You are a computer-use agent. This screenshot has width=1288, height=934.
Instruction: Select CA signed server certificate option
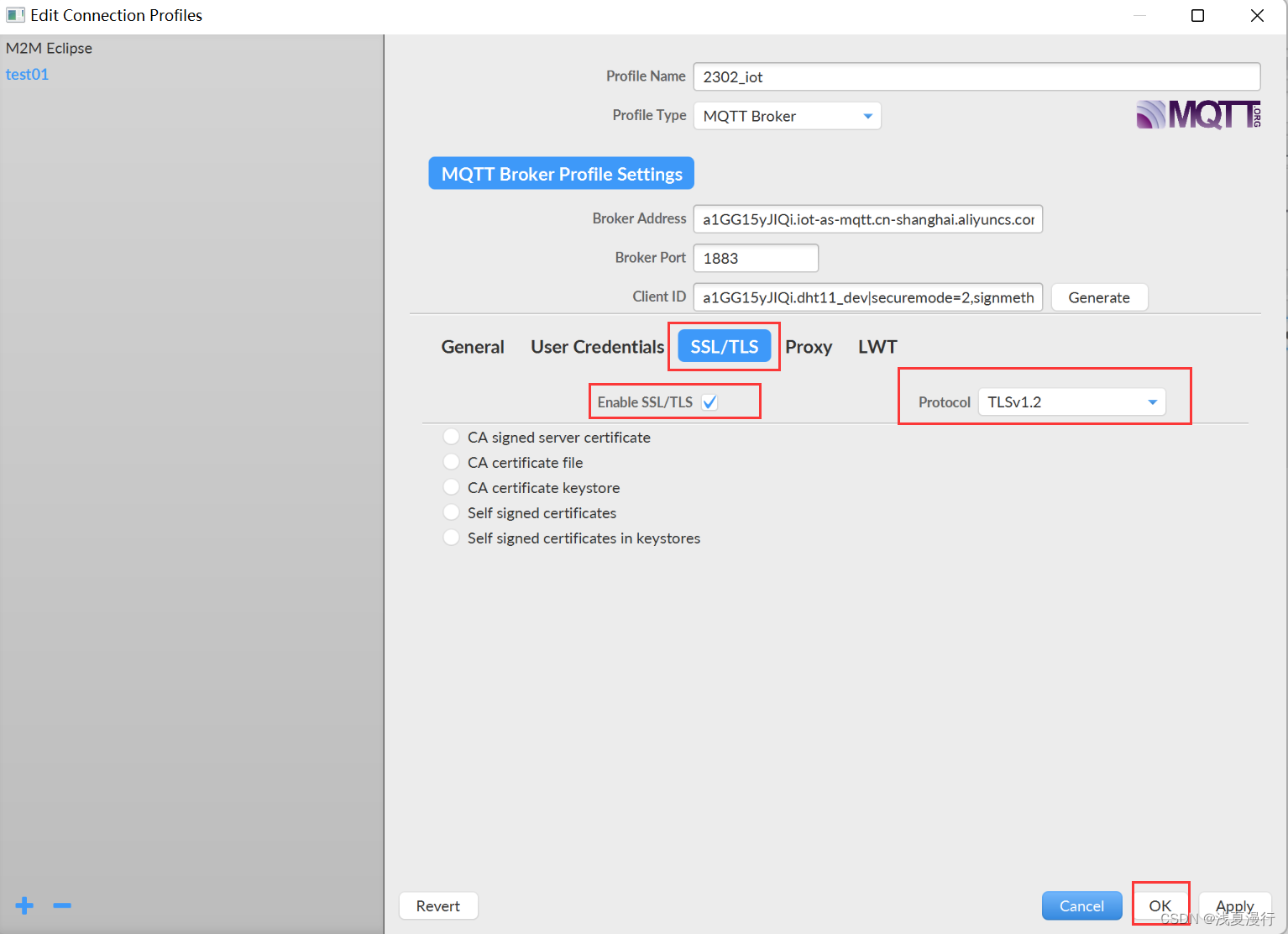[452, 437]
